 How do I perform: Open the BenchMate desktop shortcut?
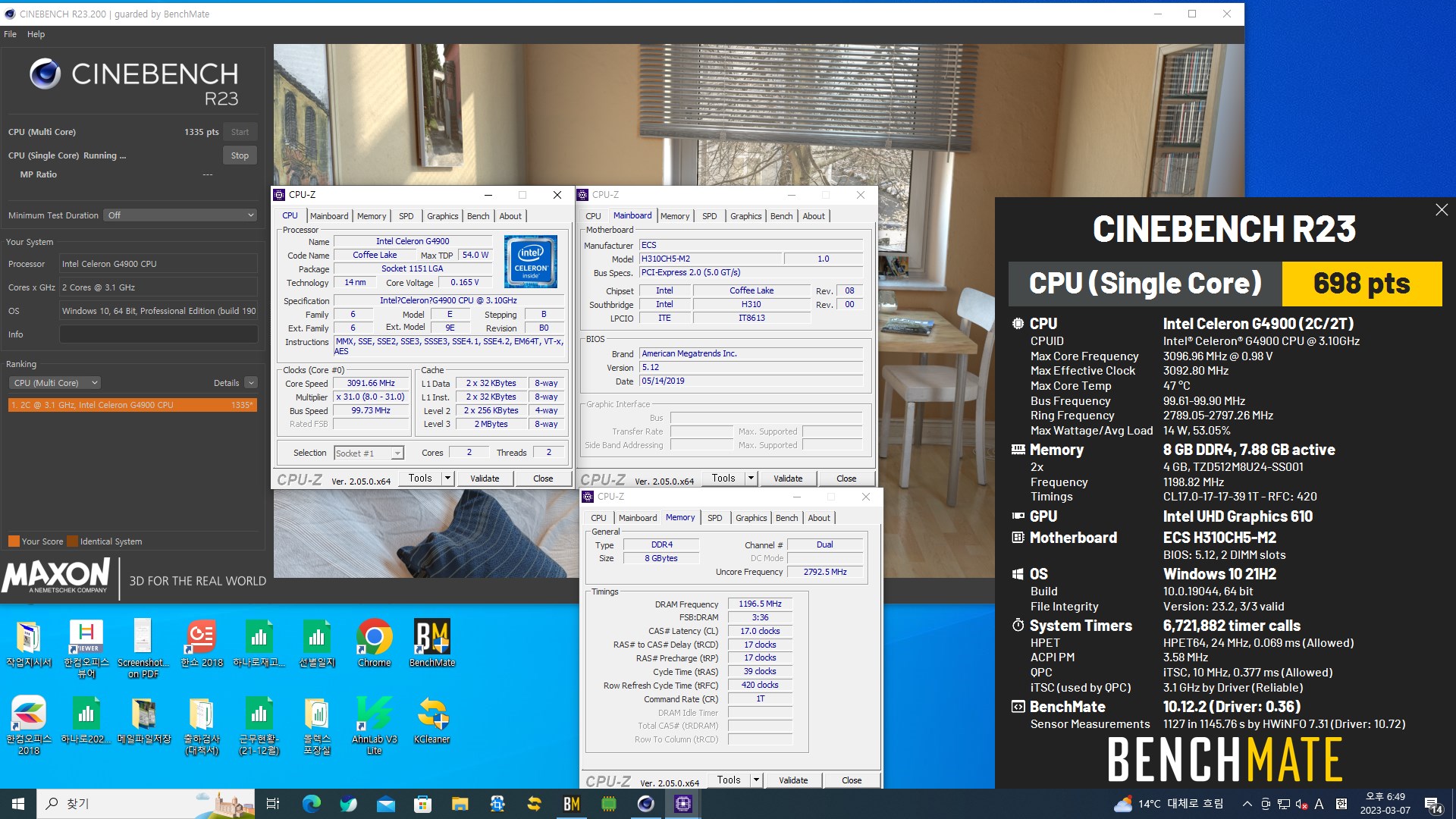(x=431, y=643)
